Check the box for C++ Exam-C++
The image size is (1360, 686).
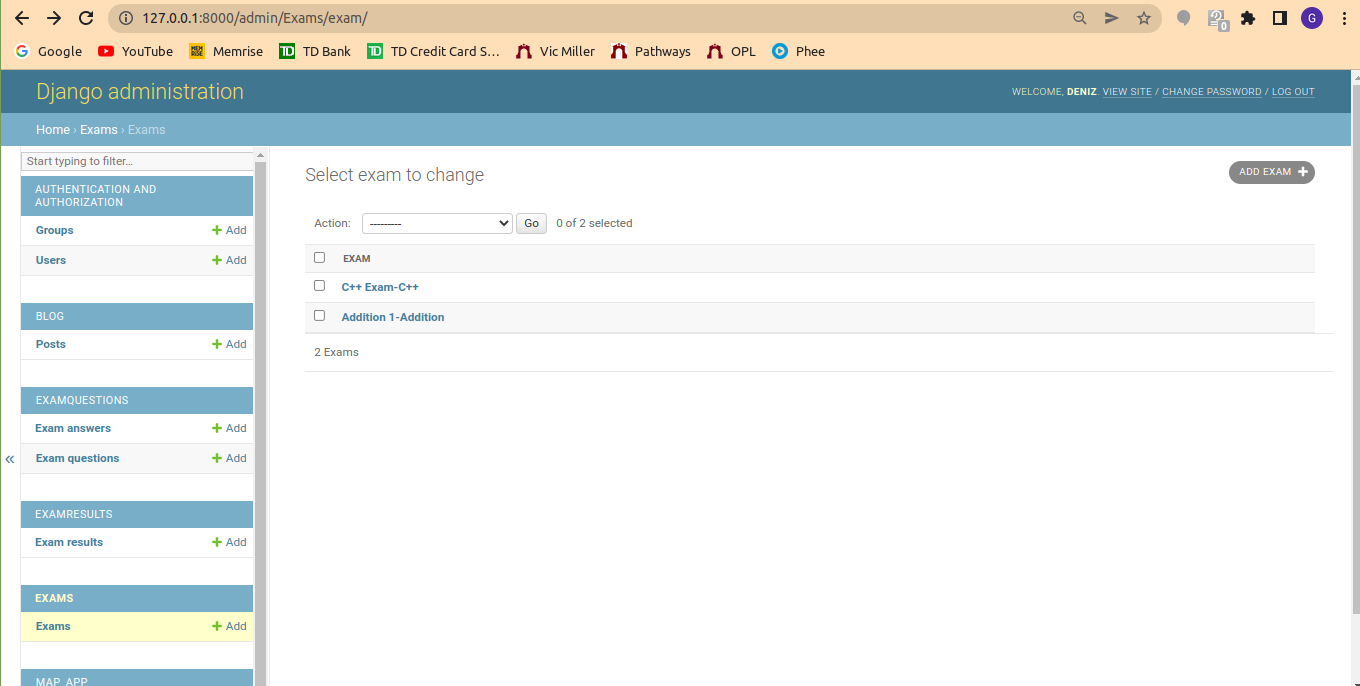click(320, 285)
